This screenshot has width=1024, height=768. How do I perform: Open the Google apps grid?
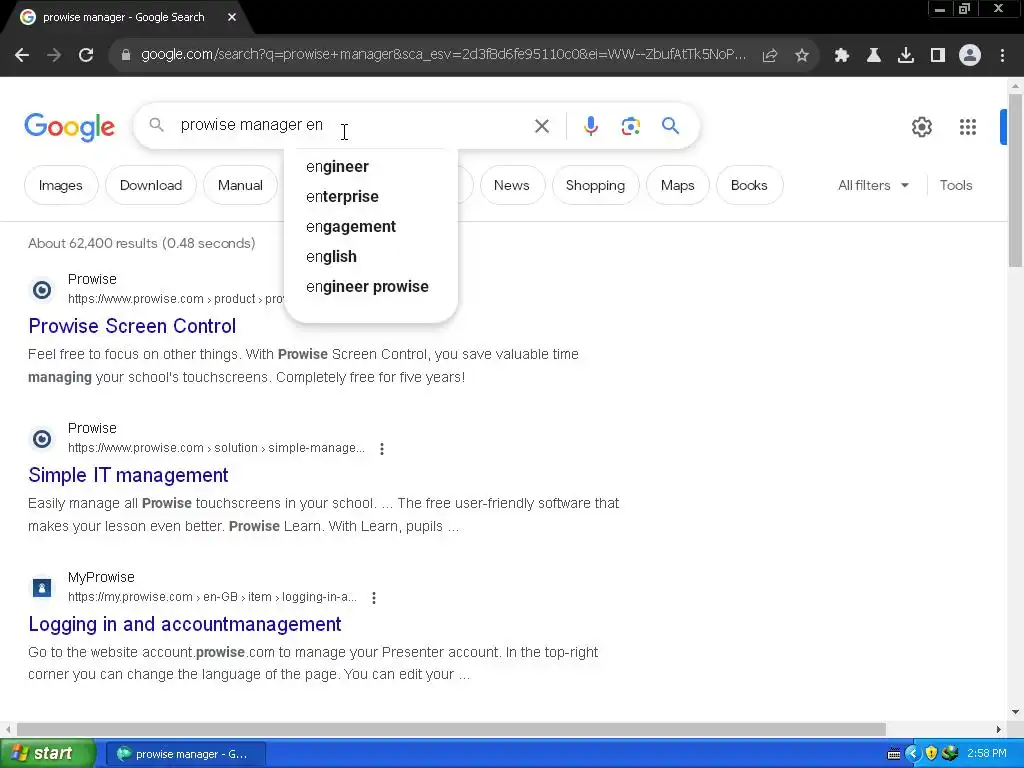click(x=968, y=127)
